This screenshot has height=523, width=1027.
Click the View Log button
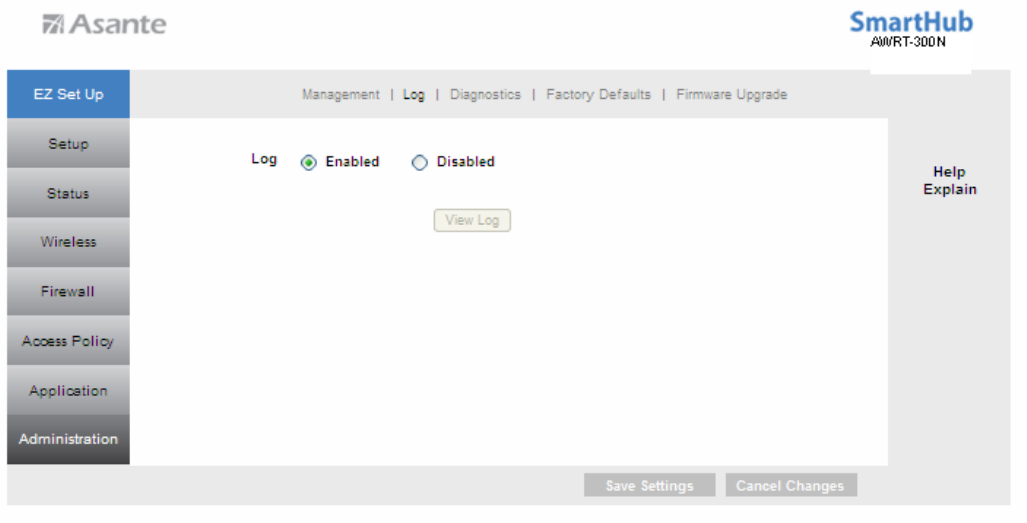[472, 221]
